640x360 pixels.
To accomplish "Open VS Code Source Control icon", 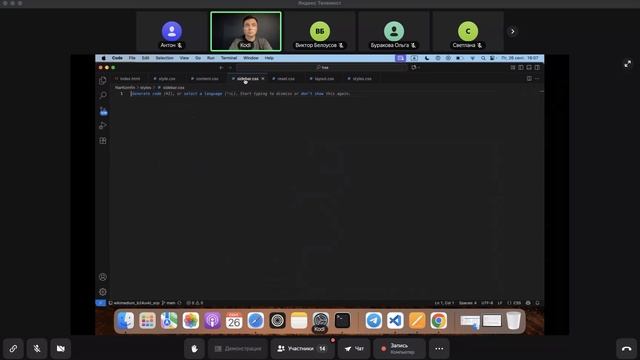I will tap(103, 111).
